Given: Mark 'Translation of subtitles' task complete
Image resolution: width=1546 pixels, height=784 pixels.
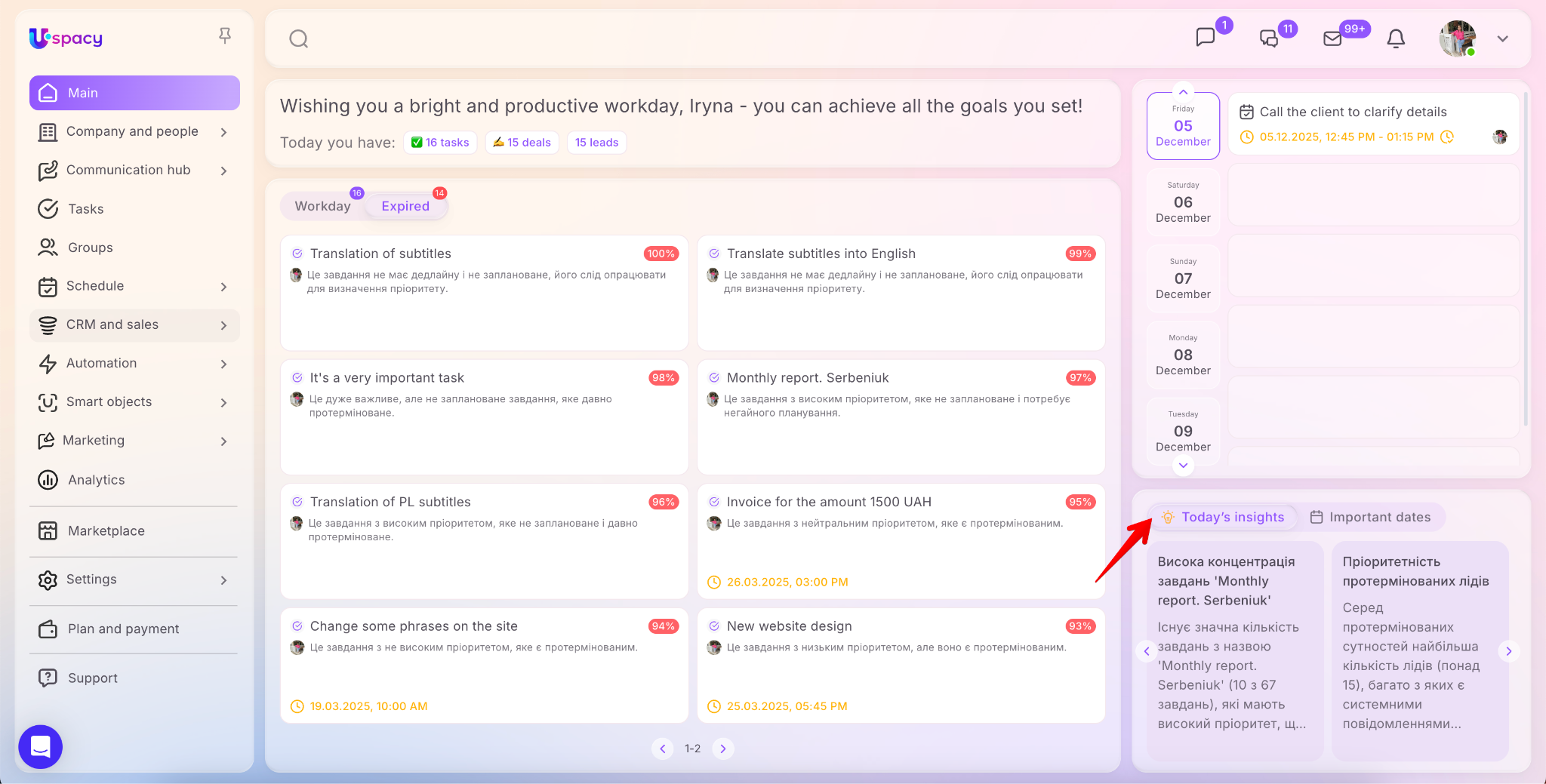Looking at the screenshot, I should coord(297,254).
